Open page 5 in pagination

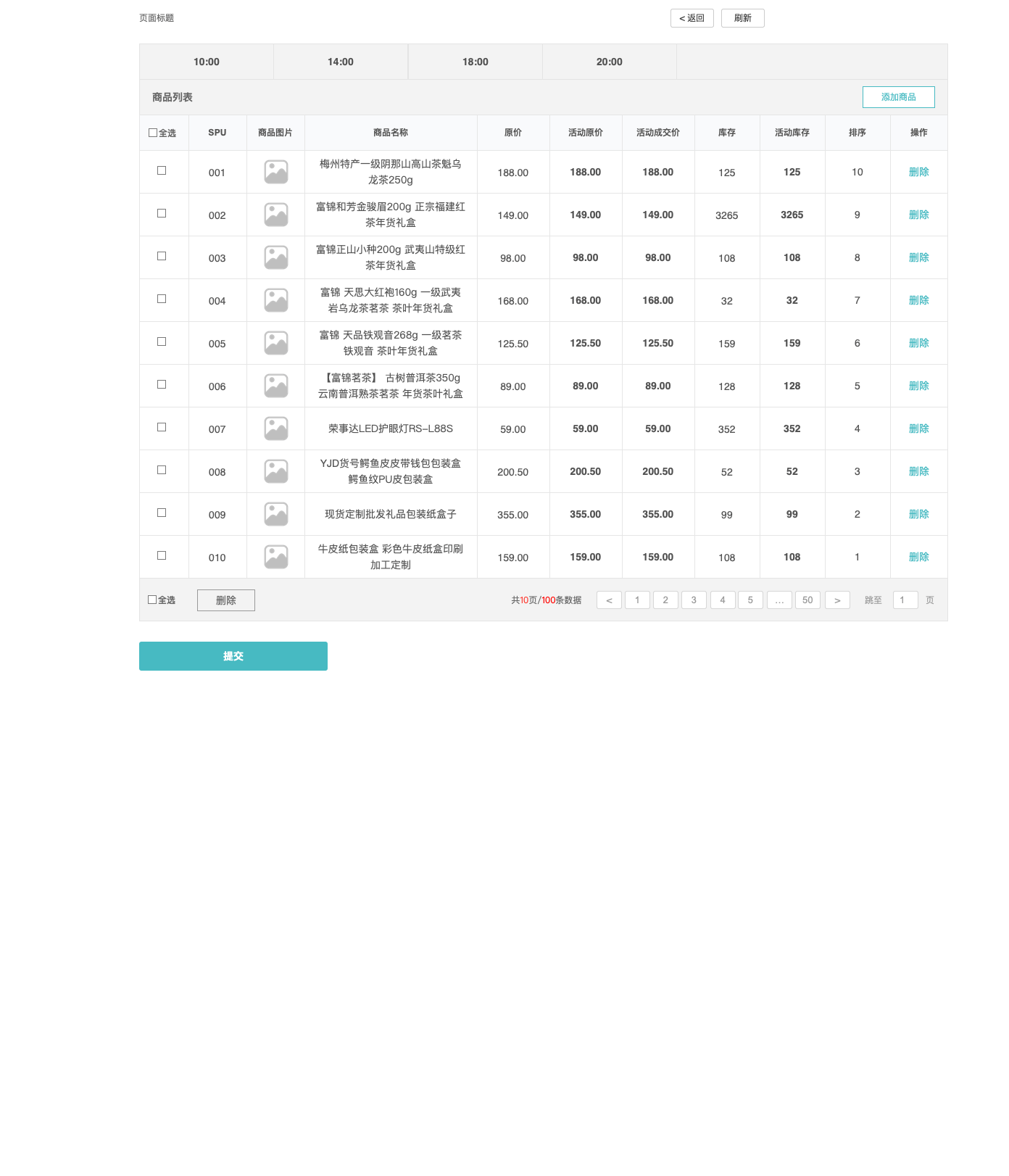[750, 600]
